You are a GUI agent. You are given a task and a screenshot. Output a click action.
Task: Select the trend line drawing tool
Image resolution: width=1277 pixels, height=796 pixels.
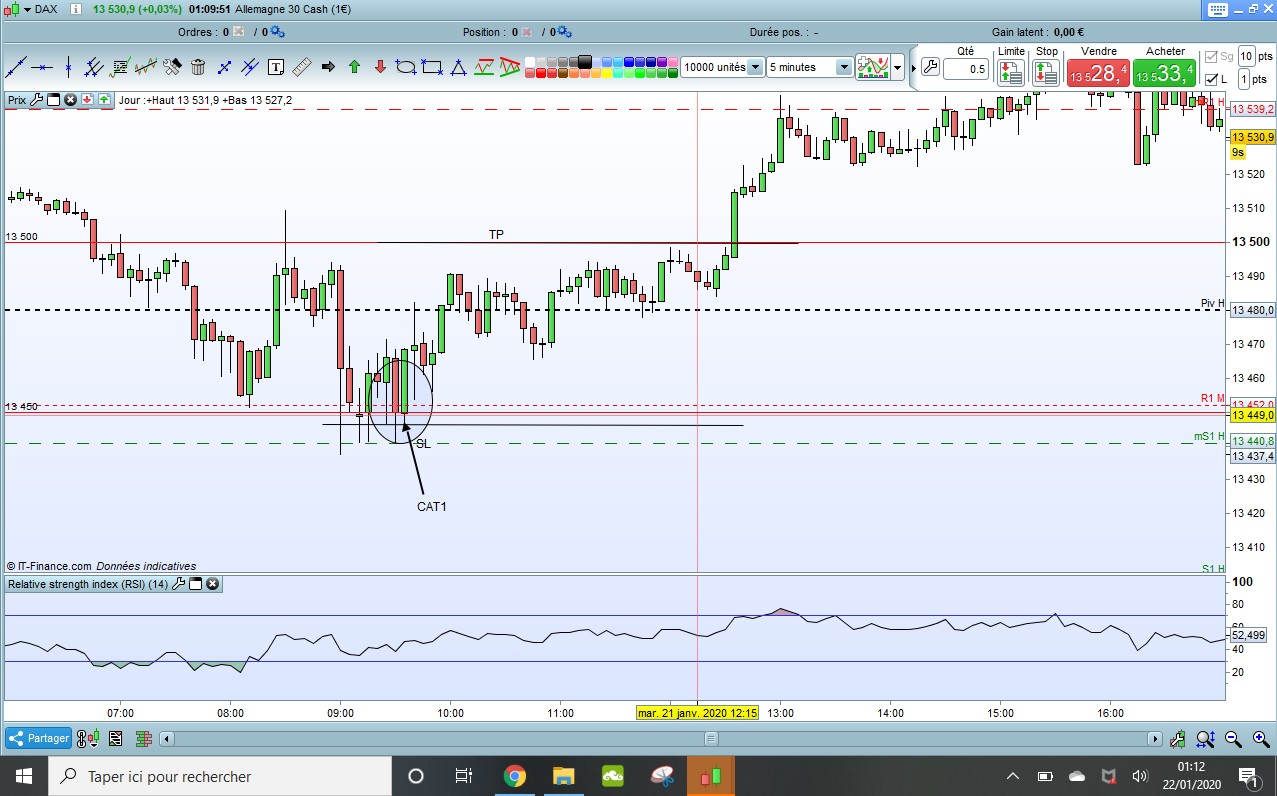(x=15, y=67)
